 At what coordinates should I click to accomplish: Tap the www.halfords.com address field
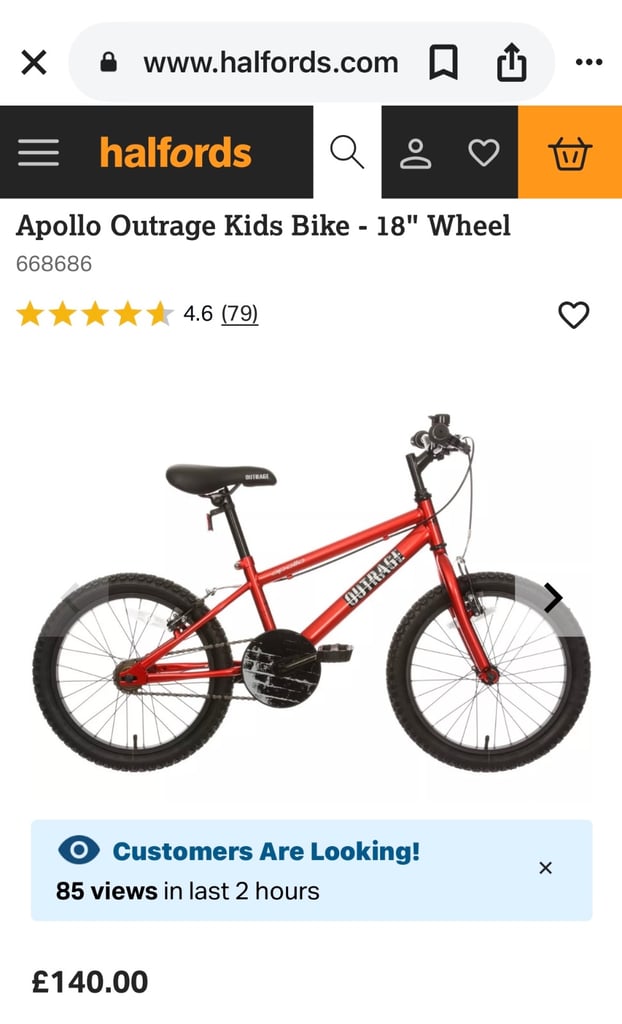(x=270, y=63)
